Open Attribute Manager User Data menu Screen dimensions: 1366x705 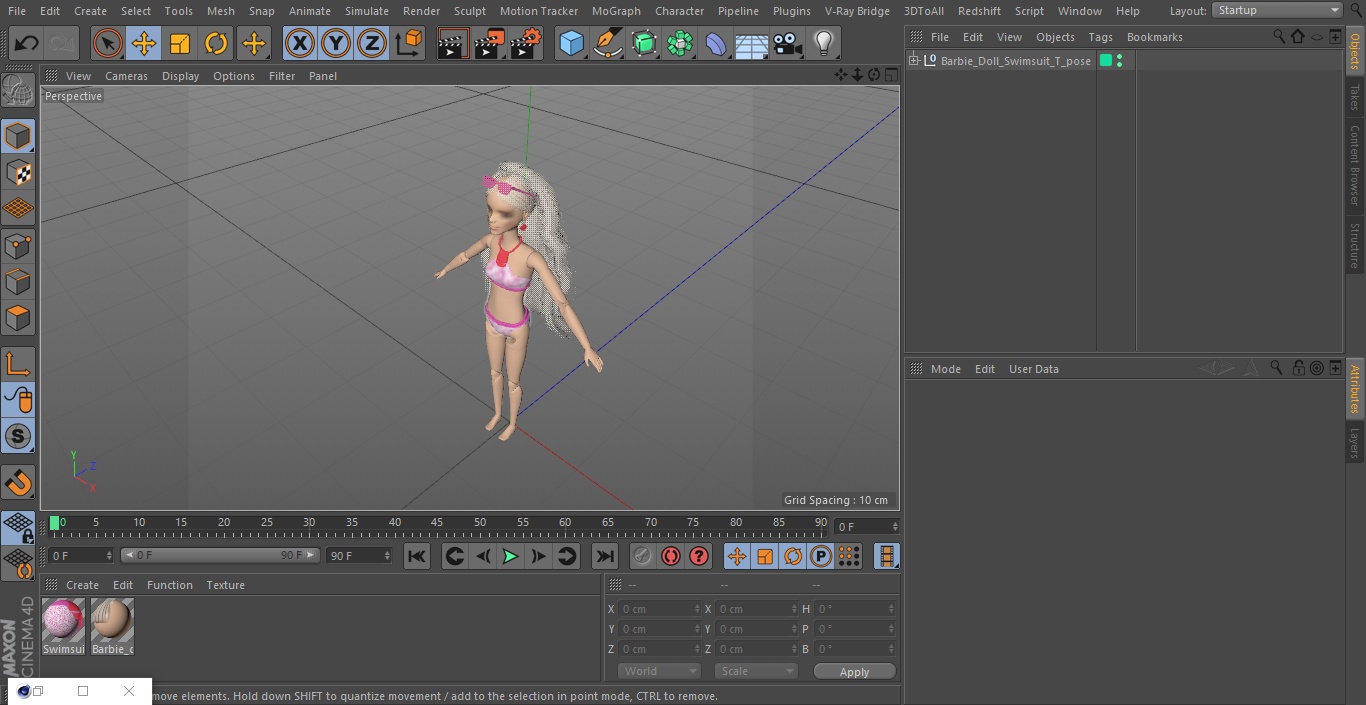pyautogui.click(x=1034, y=369)
